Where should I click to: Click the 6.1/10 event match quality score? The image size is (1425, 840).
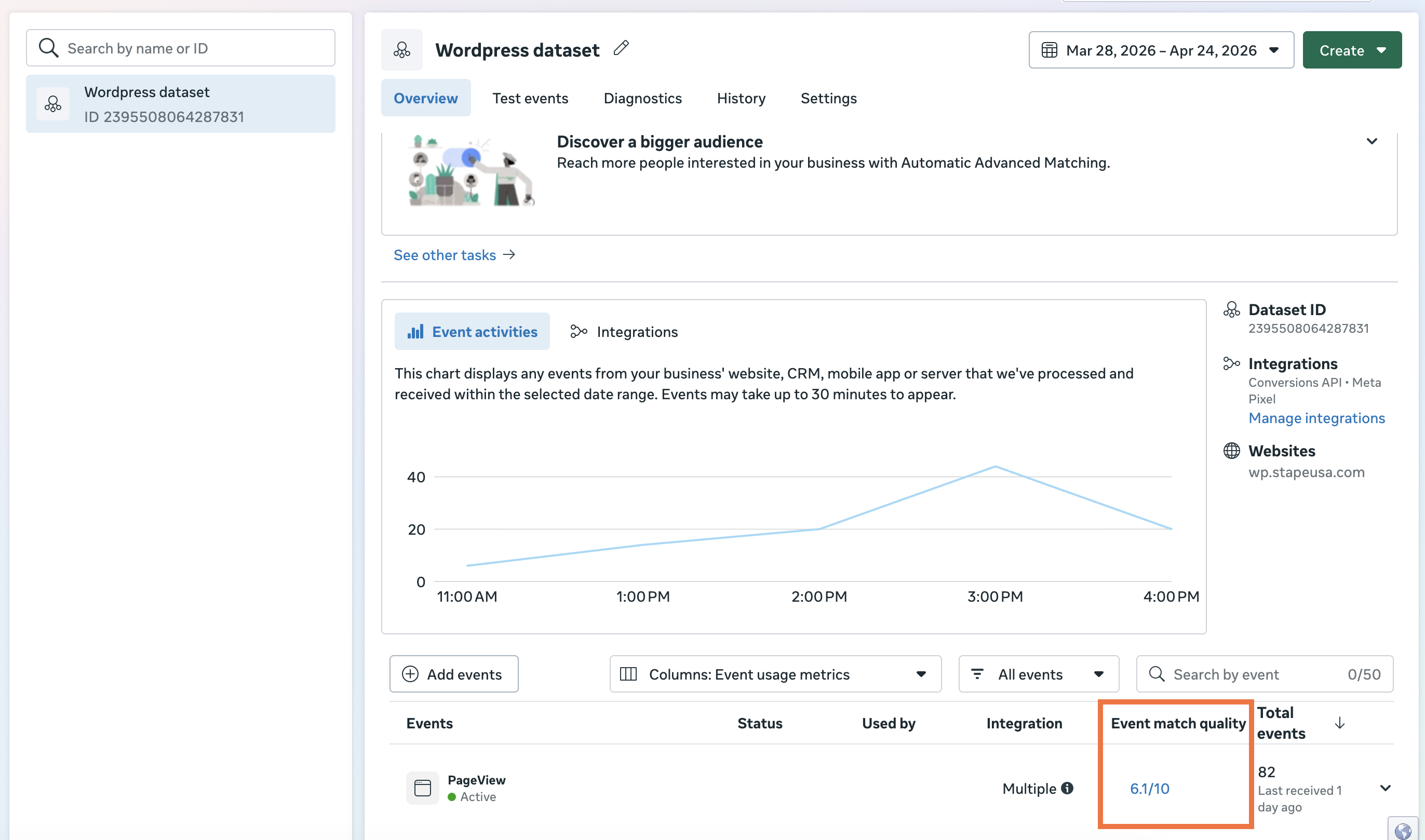1149,789
